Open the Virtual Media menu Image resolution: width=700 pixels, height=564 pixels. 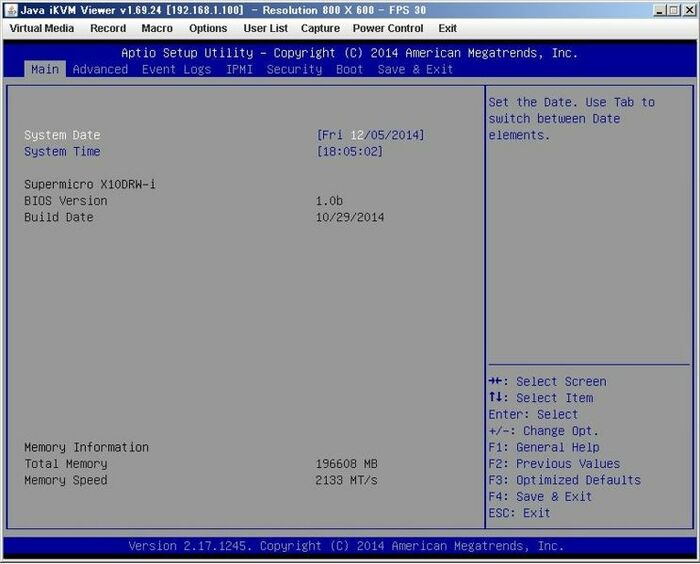click(x=42, y=28)
